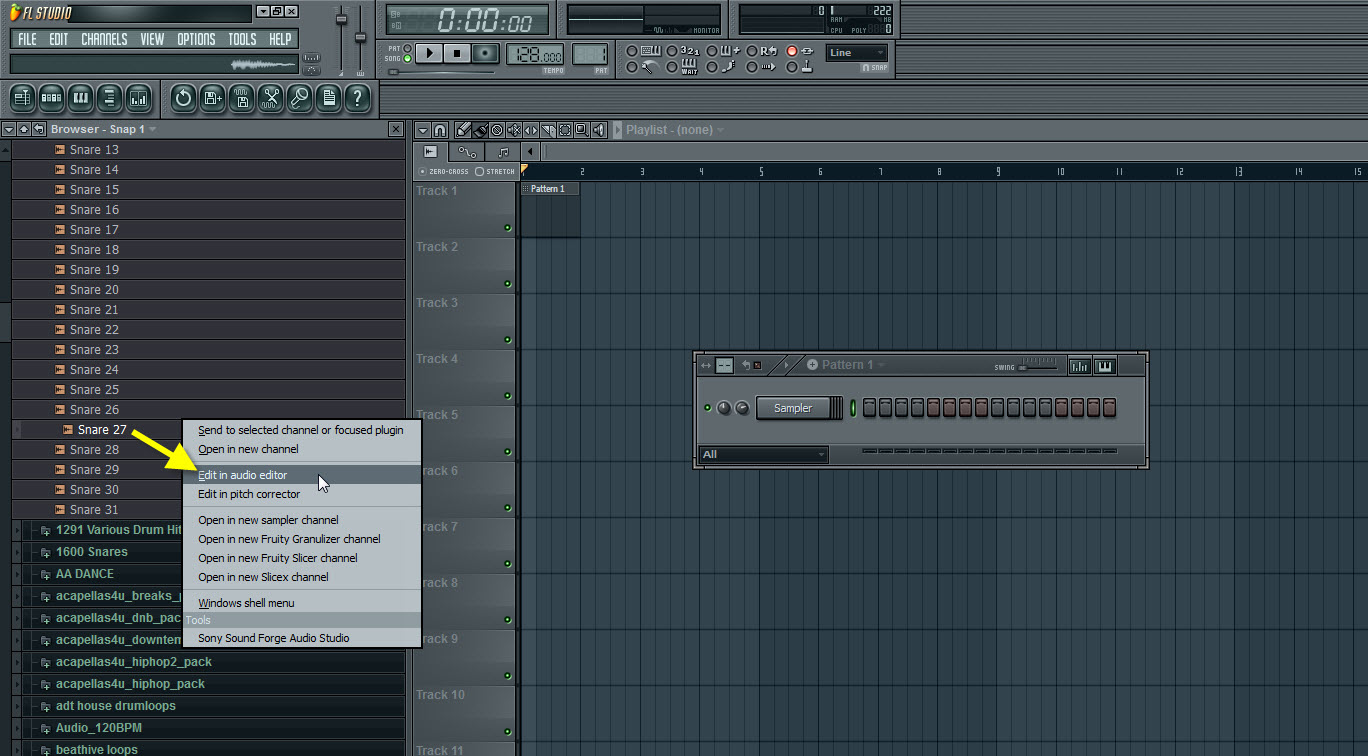Open the "Line" snap shape dropdown

[x=856, y=52]
